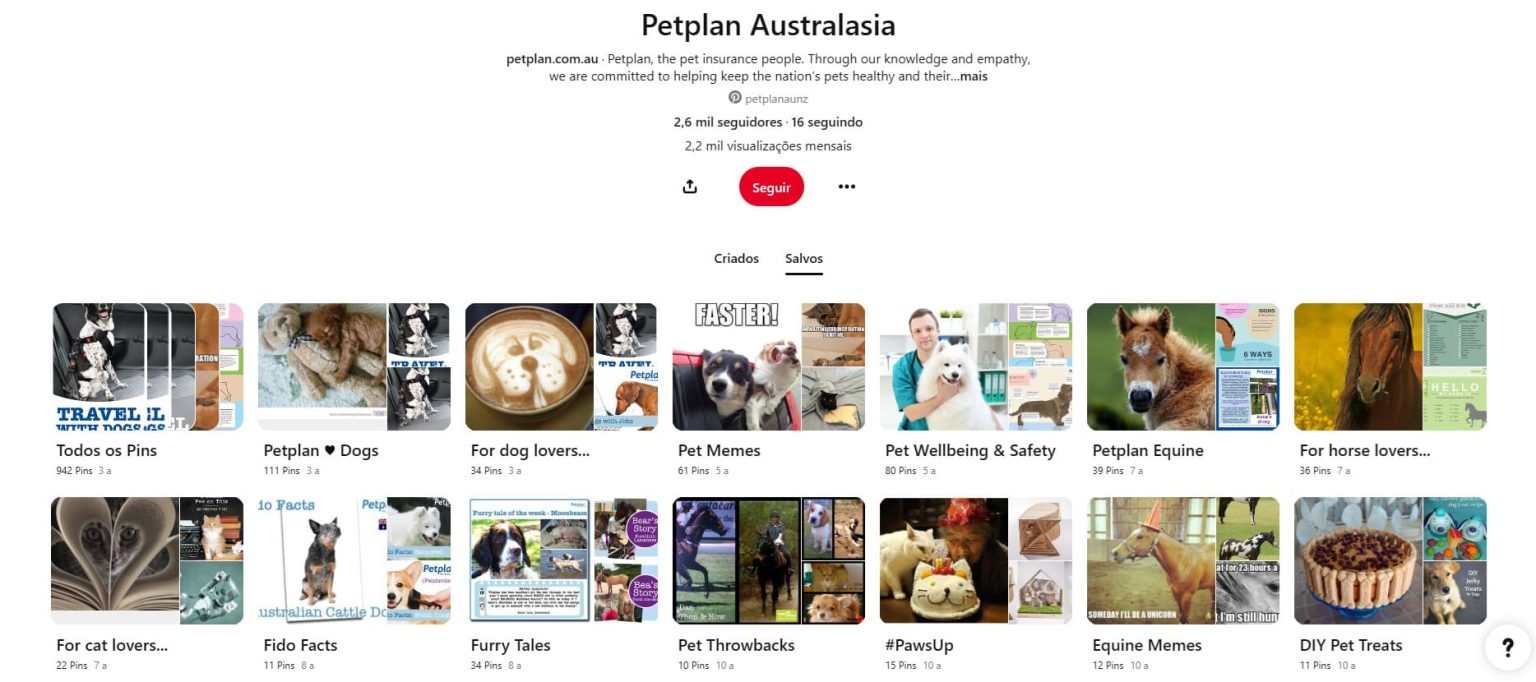Click the share/upload icon
This screenshot has width=1536, height=682.
pyautogui.click(x=689, y=186)
